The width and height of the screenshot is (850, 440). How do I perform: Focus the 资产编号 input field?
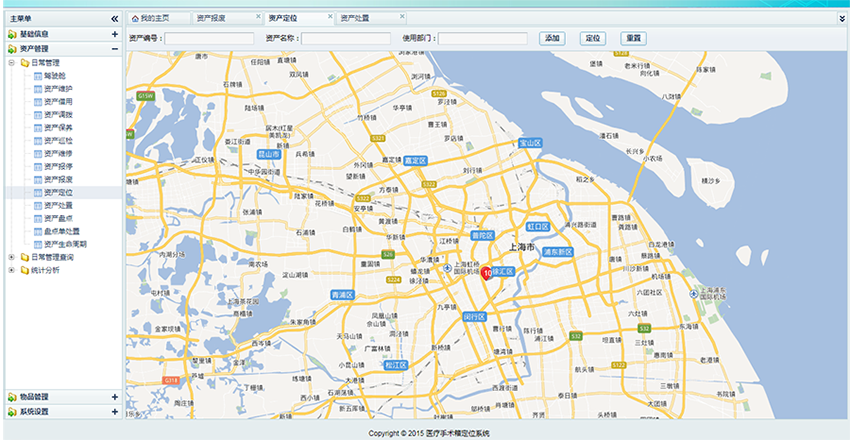pos(209,38)
